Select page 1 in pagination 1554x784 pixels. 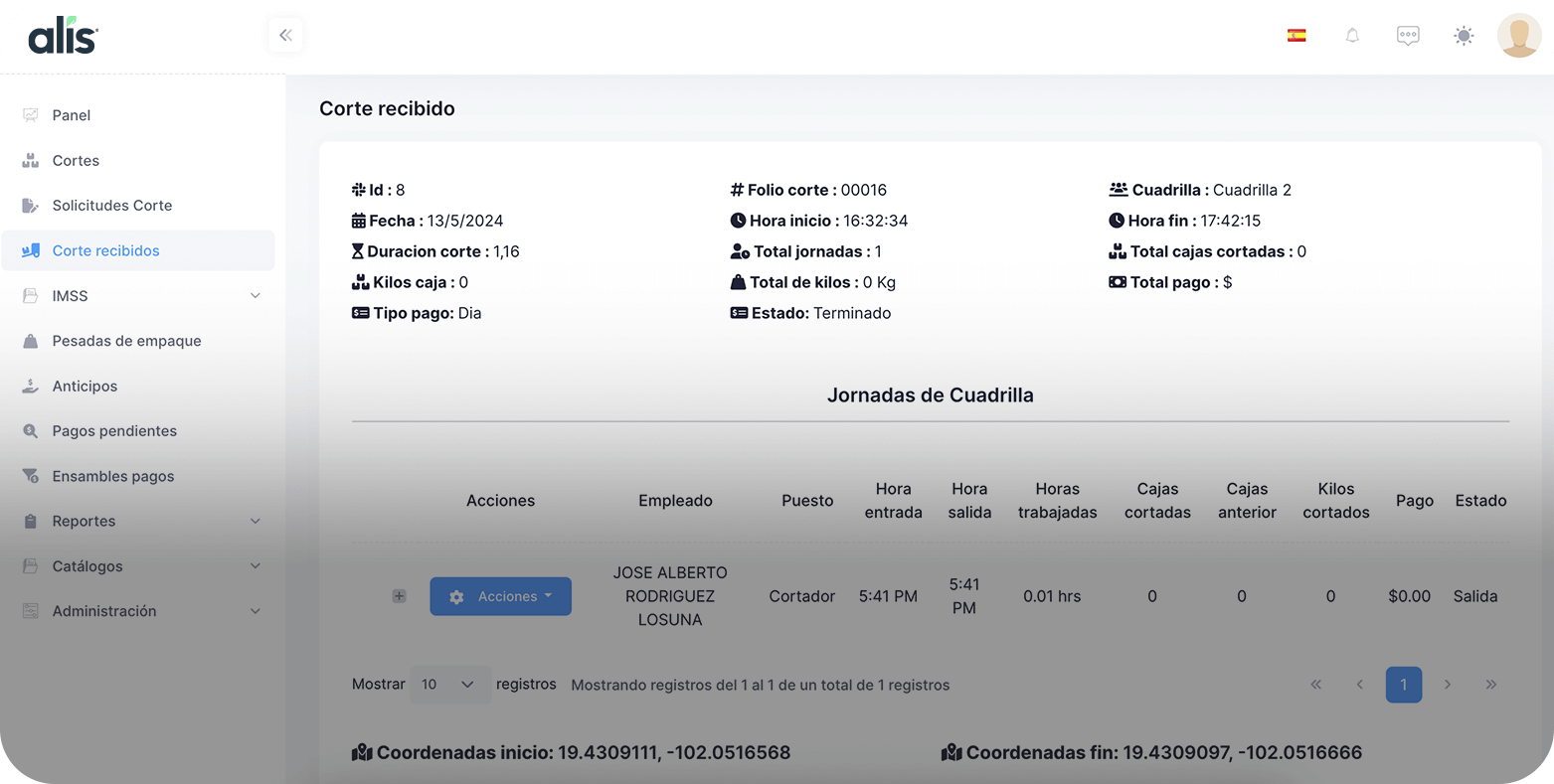[x=1403, y=685]
